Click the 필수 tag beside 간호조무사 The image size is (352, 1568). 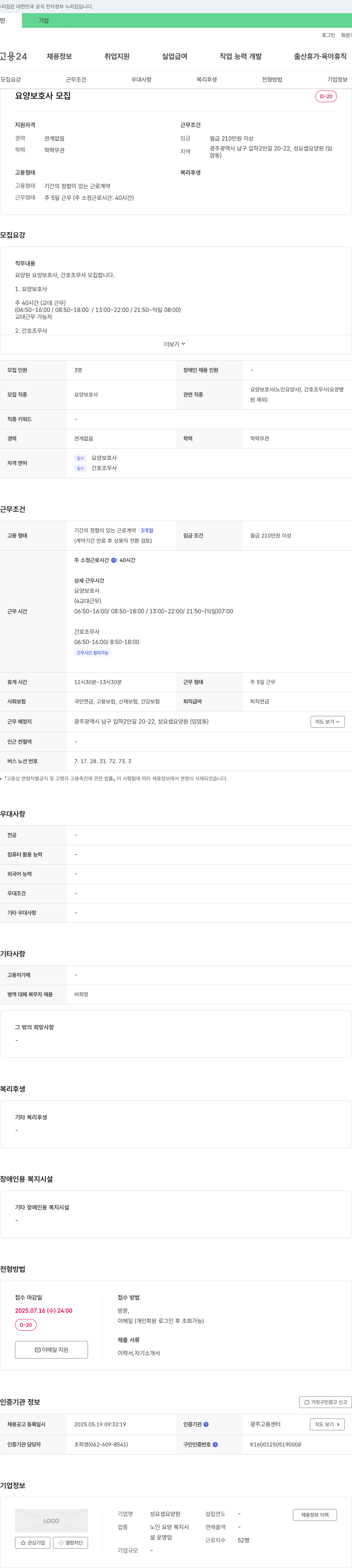coord(80,468)
